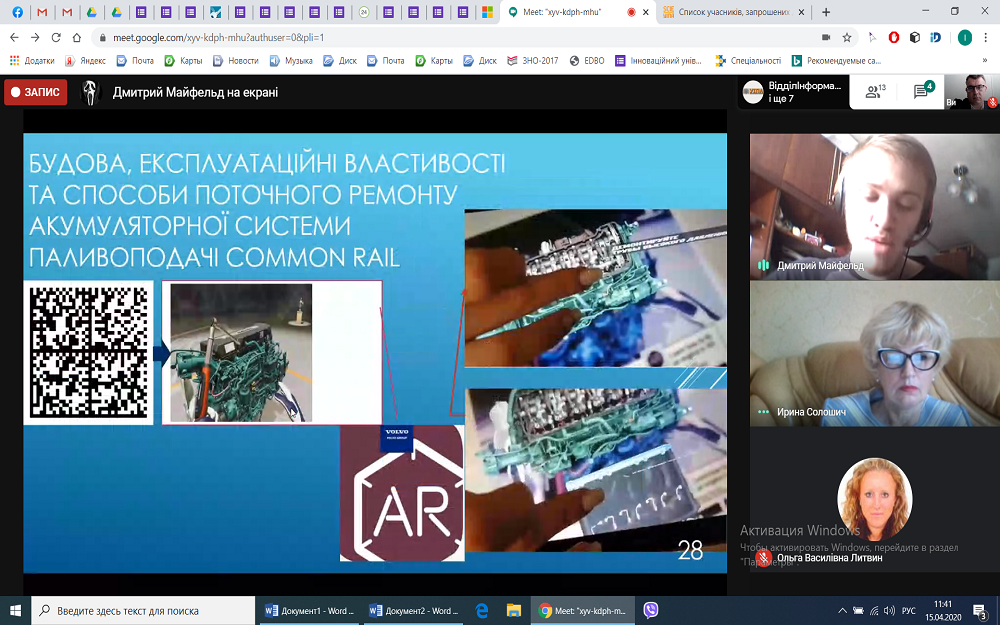The image size is (1000, 625).
Task: Open the participants list showing 13 people
Action: [873, 90]
